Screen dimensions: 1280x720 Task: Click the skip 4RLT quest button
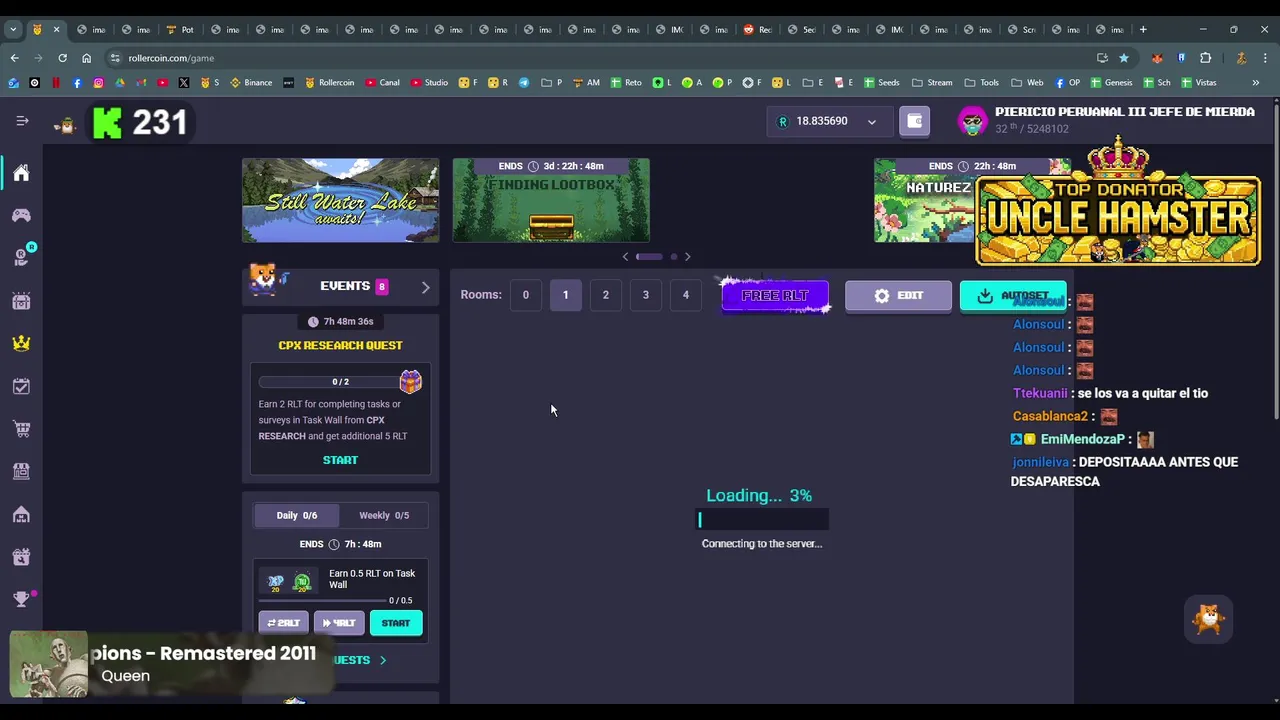click(340, 623)
